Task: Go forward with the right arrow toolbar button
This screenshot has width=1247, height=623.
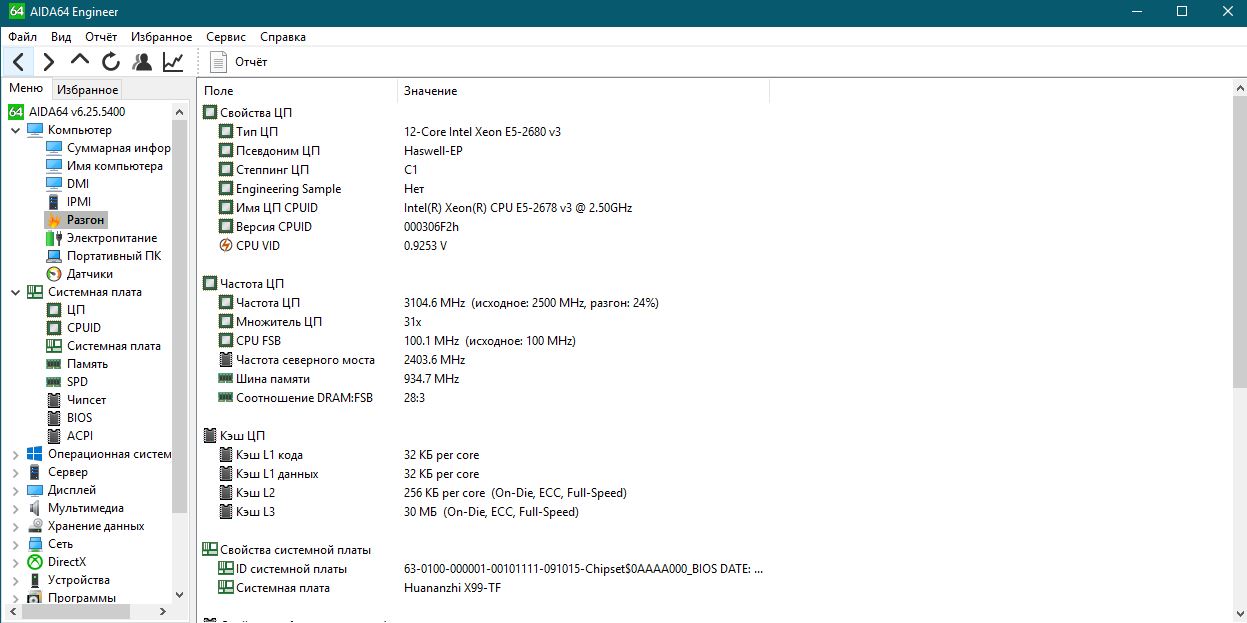Action: coord(49,61)
